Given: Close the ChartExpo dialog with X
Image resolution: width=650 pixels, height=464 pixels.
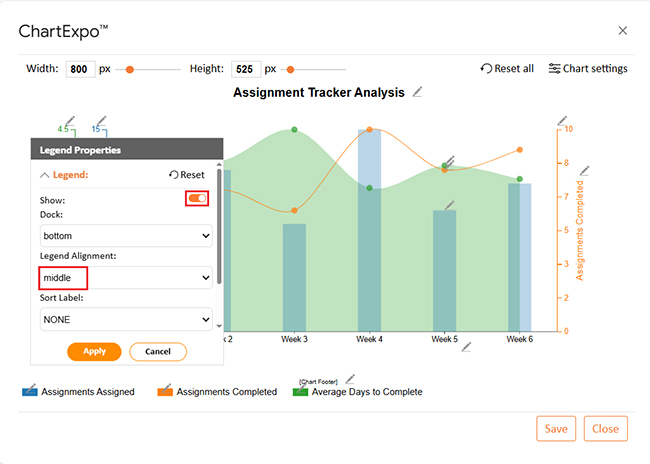Looking at the screenshot, I should [x=623, y=31].
